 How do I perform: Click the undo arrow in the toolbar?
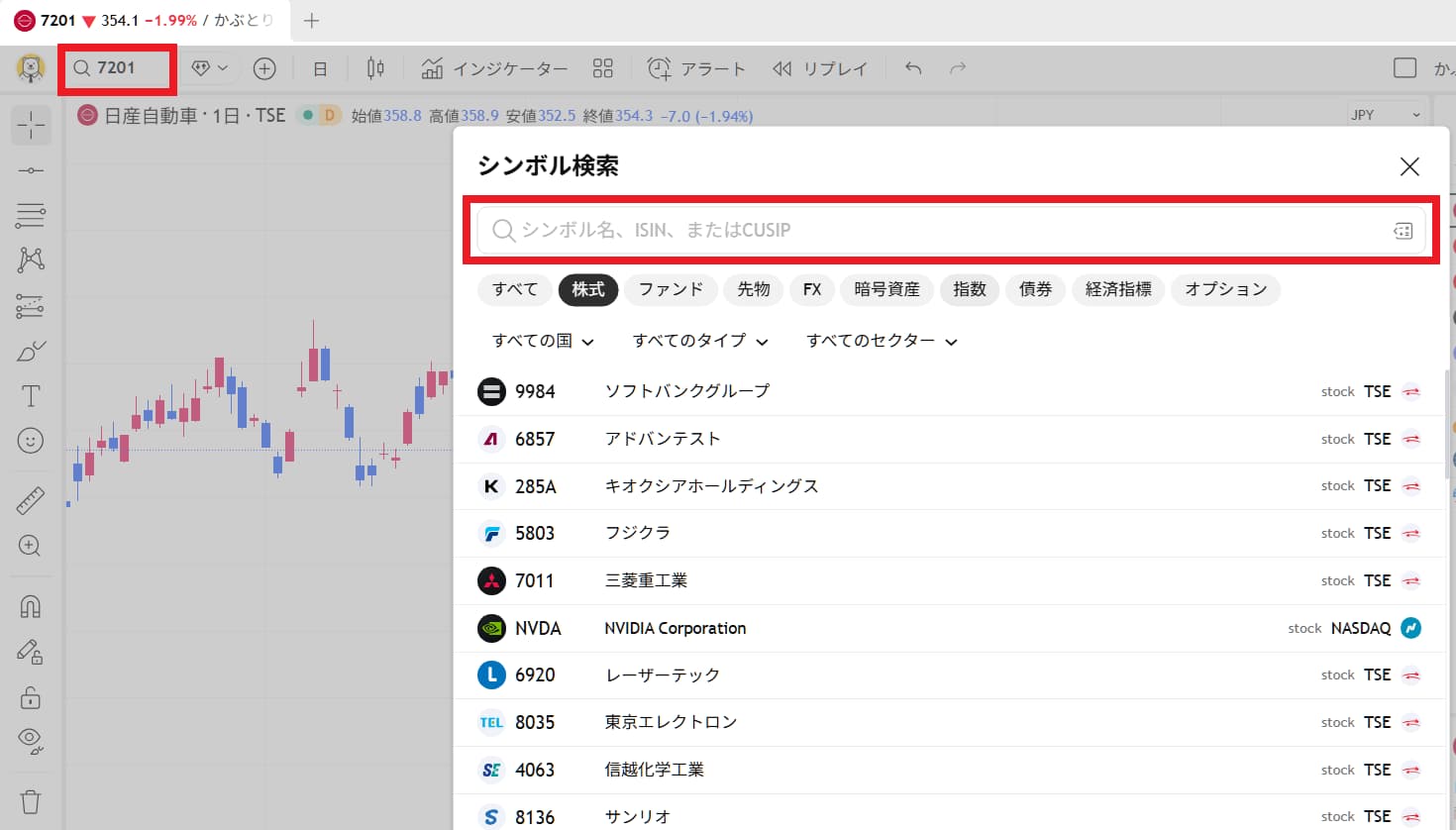click(911, 67)
